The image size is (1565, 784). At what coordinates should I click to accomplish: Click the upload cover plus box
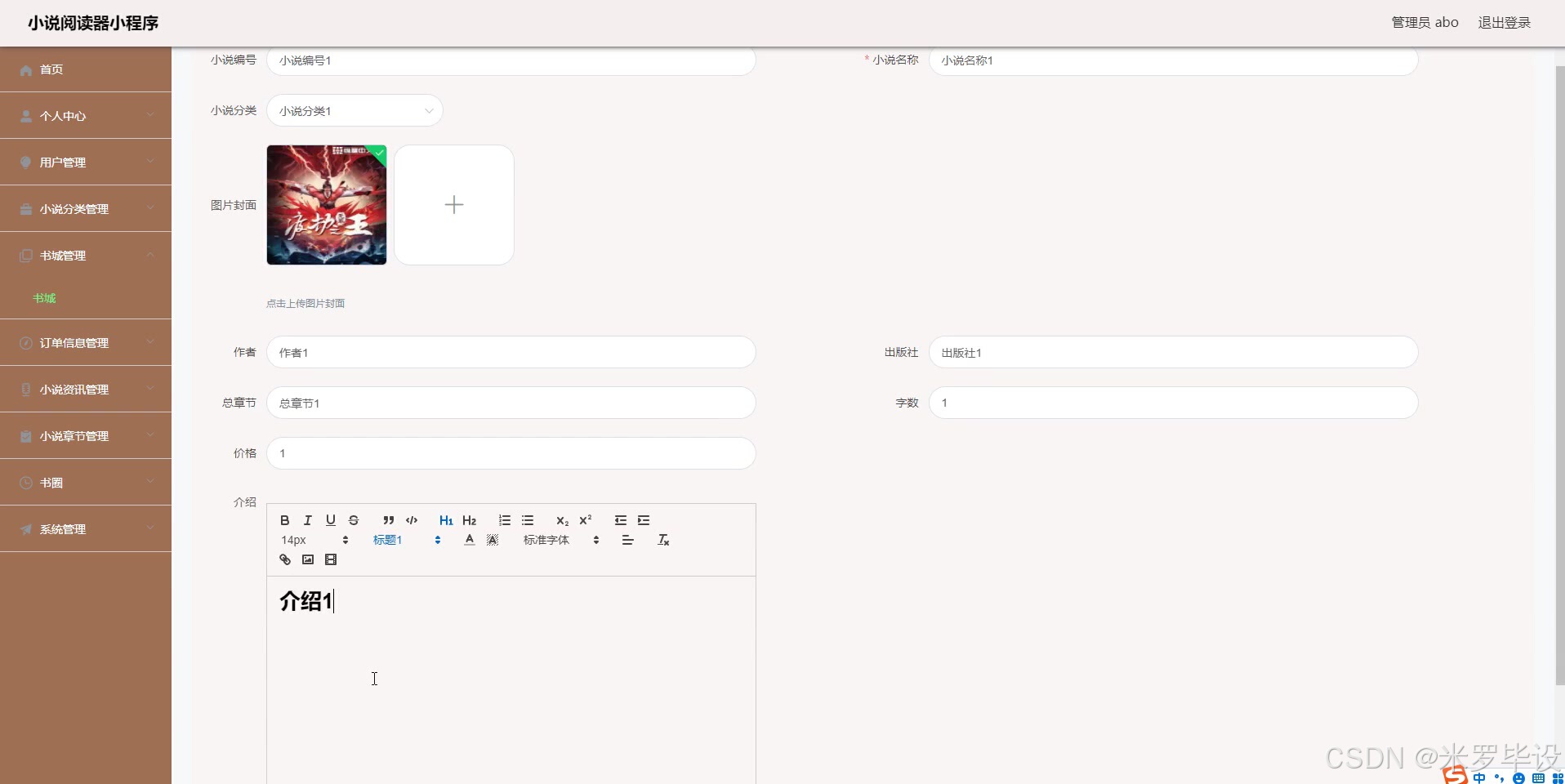tap(454, 205)
